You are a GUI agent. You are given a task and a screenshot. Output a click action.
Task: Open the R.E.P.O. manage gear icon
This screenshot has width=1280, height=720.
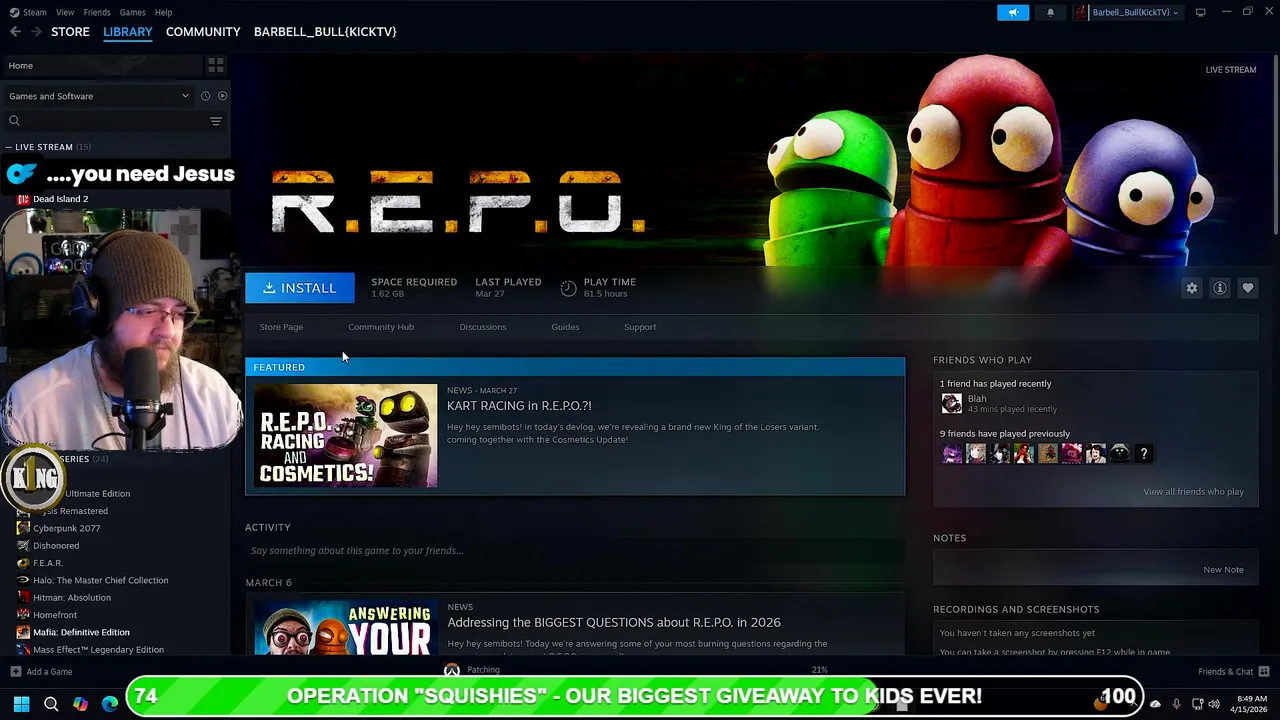click(x=1192, y=288)
